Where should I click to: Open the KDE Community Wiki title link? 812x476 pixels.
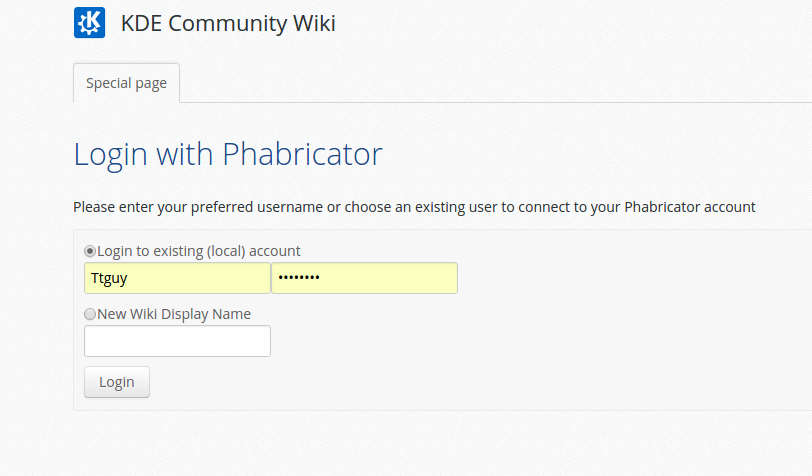click(x=228, y=23)
